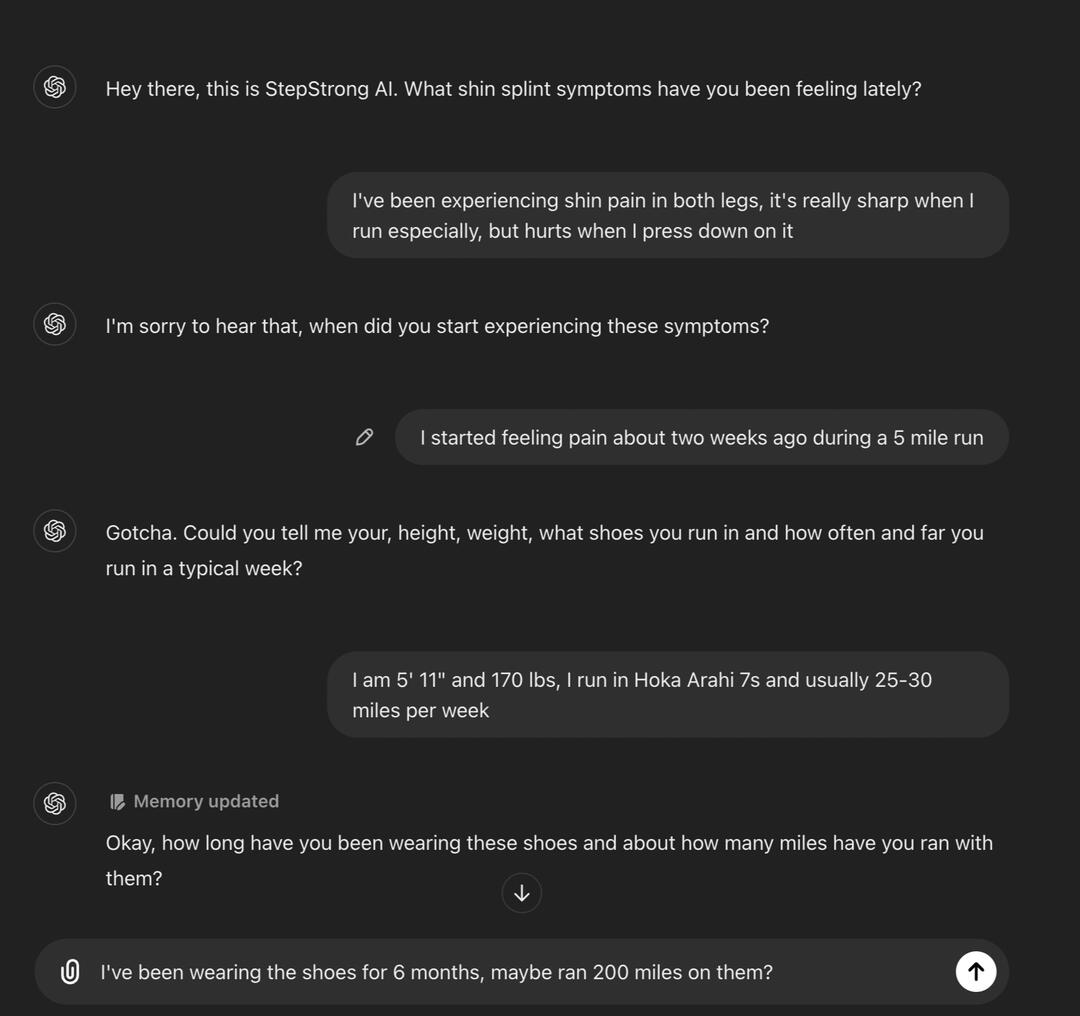This screenshot has height=1016, width=1080.
Task: Open the "Memory updated" label
Action: coord(206,801)
